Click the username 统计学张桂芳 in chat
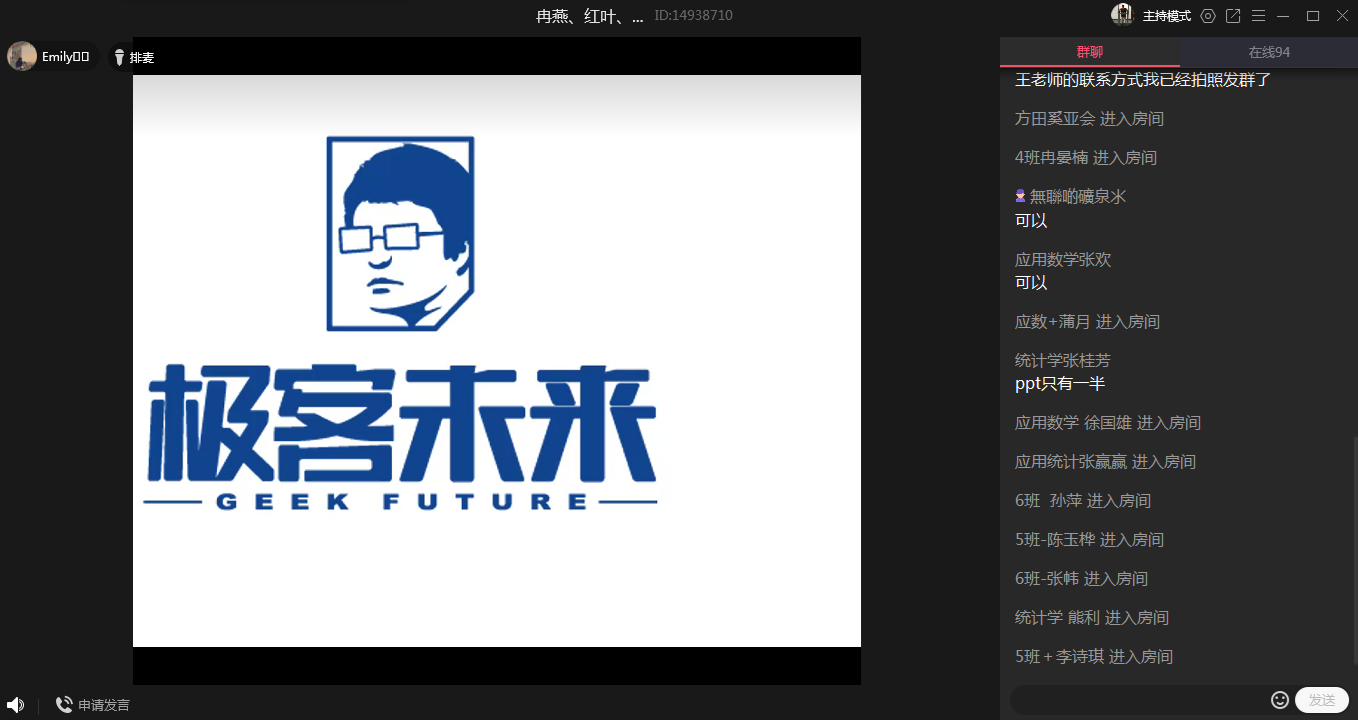Image resolution: width=1358 pixels, height=720 pixels. click(x=1062, y=360)
